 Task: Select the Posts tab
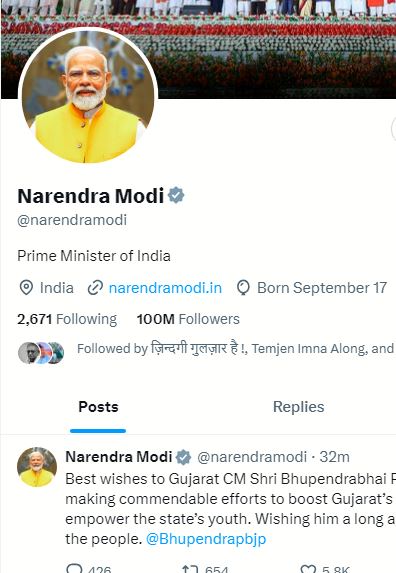[98, 407]
